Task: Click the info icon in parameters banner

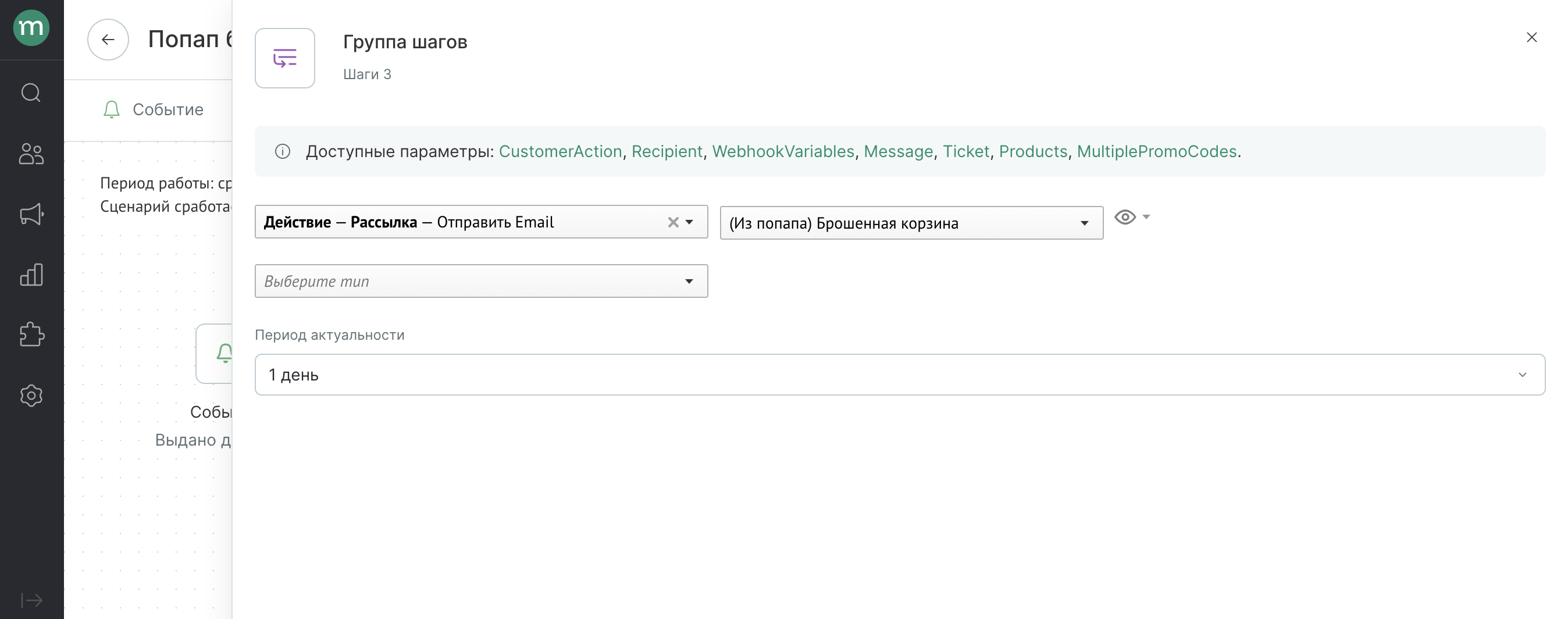Action: click(283, 152)
